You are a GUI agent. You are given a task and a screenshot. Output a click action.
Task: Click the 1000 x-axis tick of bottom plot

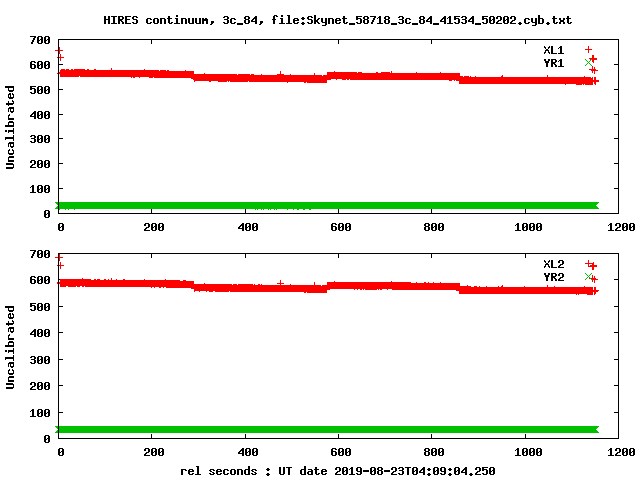[528, 452]
